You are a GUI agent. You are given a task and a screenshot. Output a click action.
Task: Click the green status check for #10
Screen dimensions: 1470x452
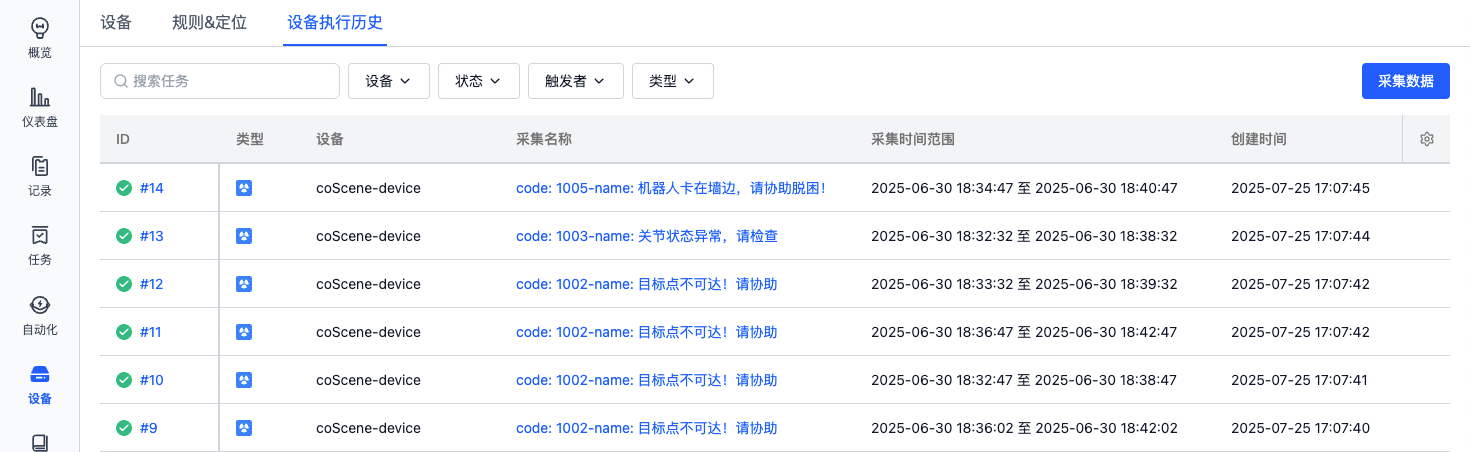(124, 380)
